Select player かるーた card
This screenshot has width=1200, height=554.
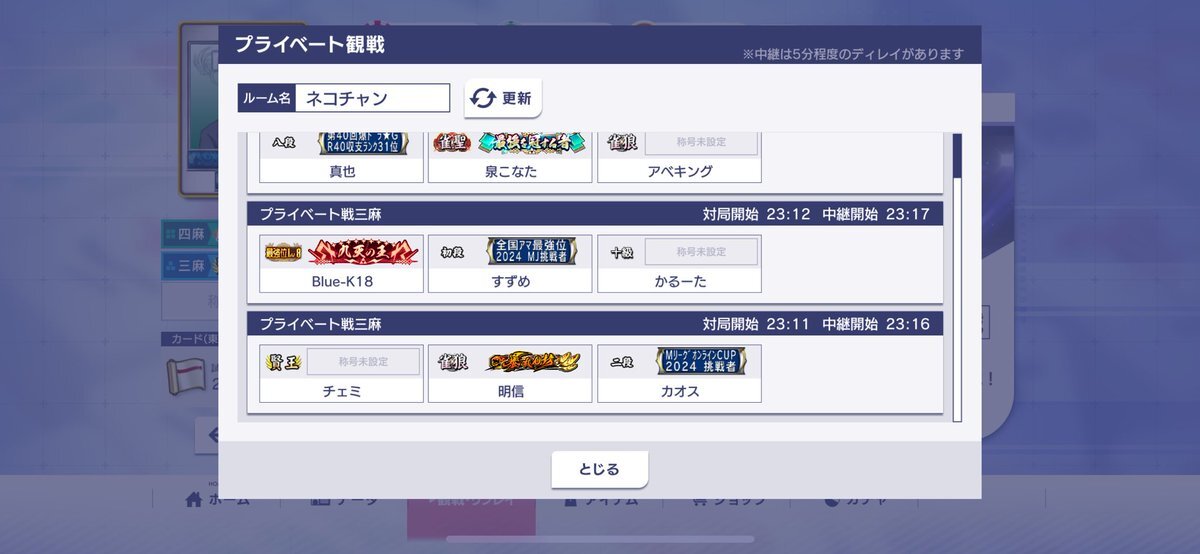tap(680, 264)
